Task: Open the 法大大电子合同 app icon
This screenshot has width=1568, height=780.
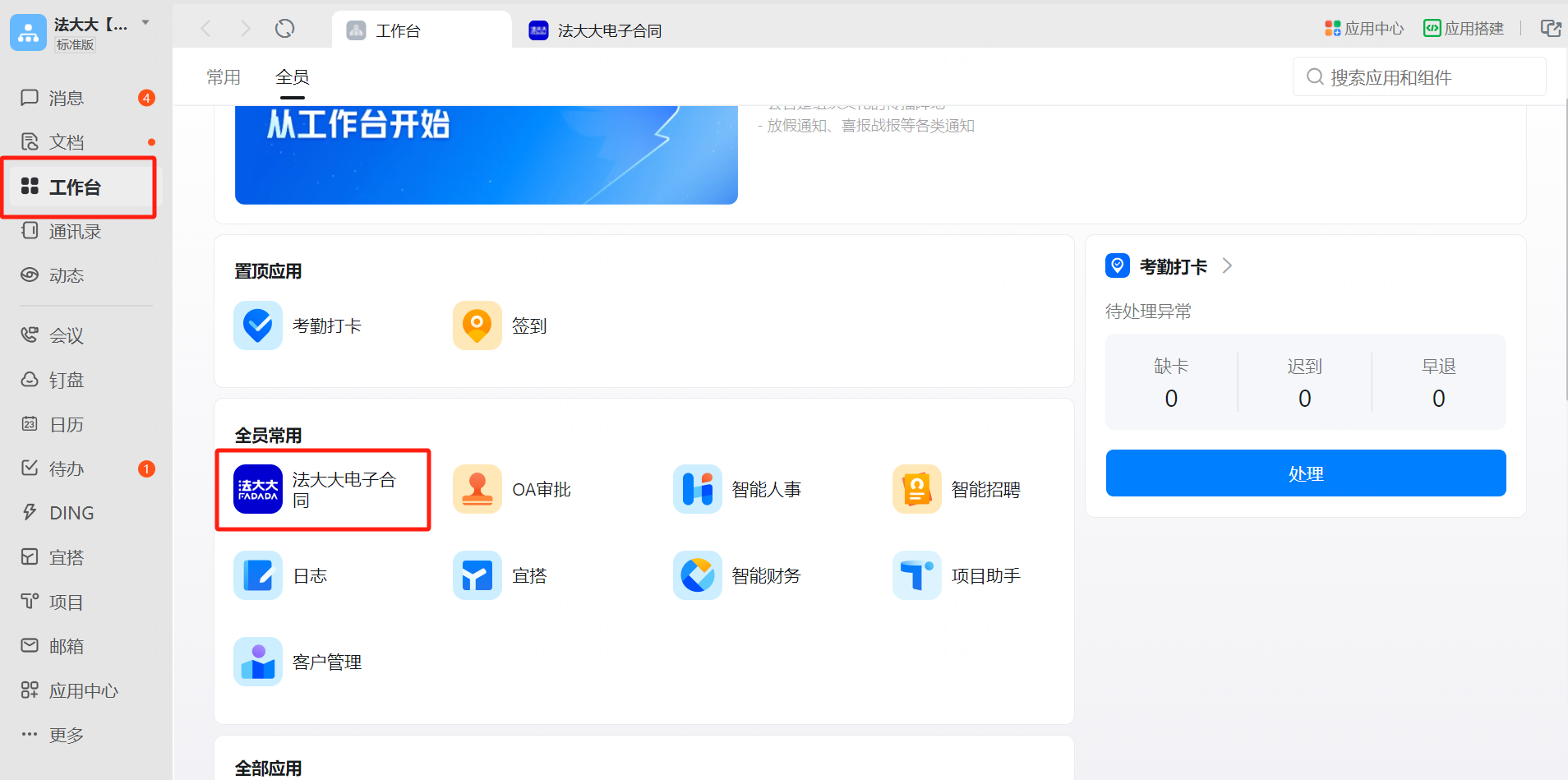Action: pos(258,489)
